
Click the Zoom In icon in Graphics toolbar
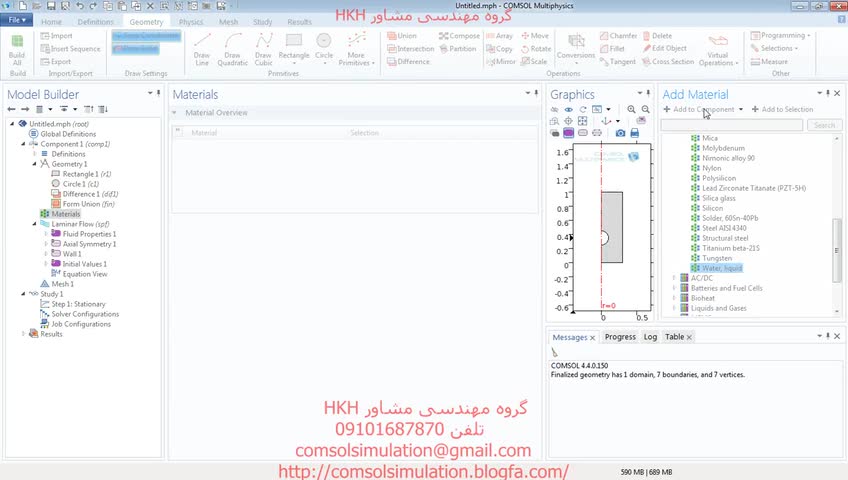[631, 109]
